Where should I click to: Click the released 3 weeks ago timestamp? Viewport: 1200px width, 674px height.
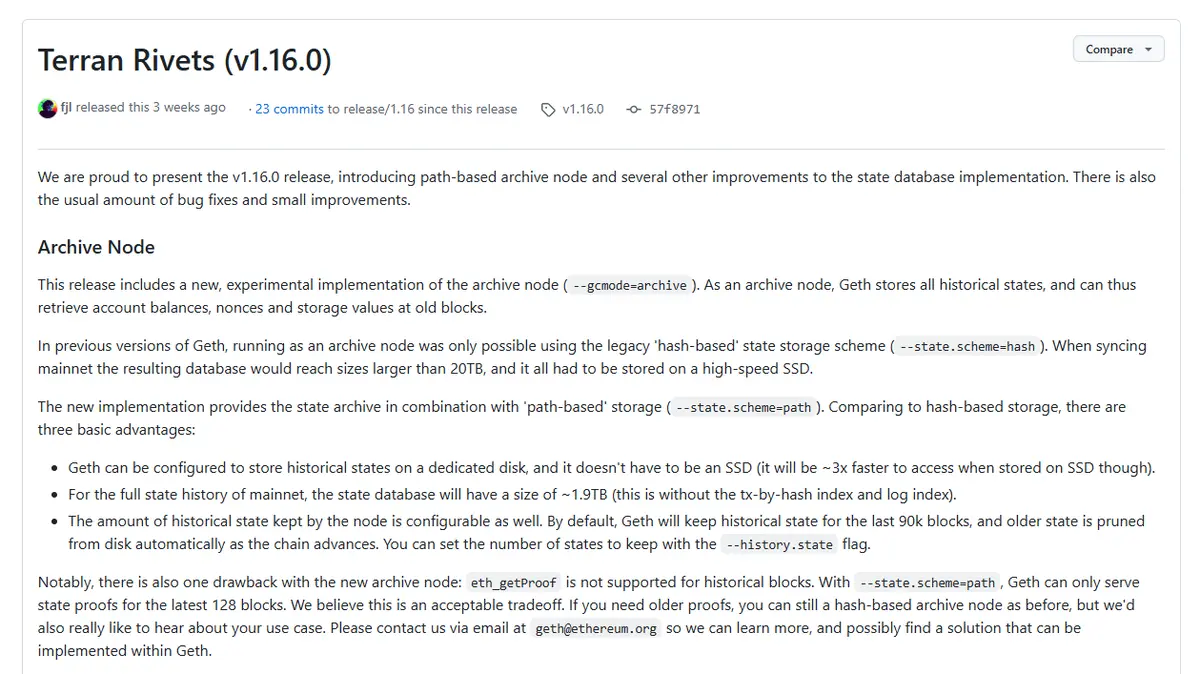151,108
